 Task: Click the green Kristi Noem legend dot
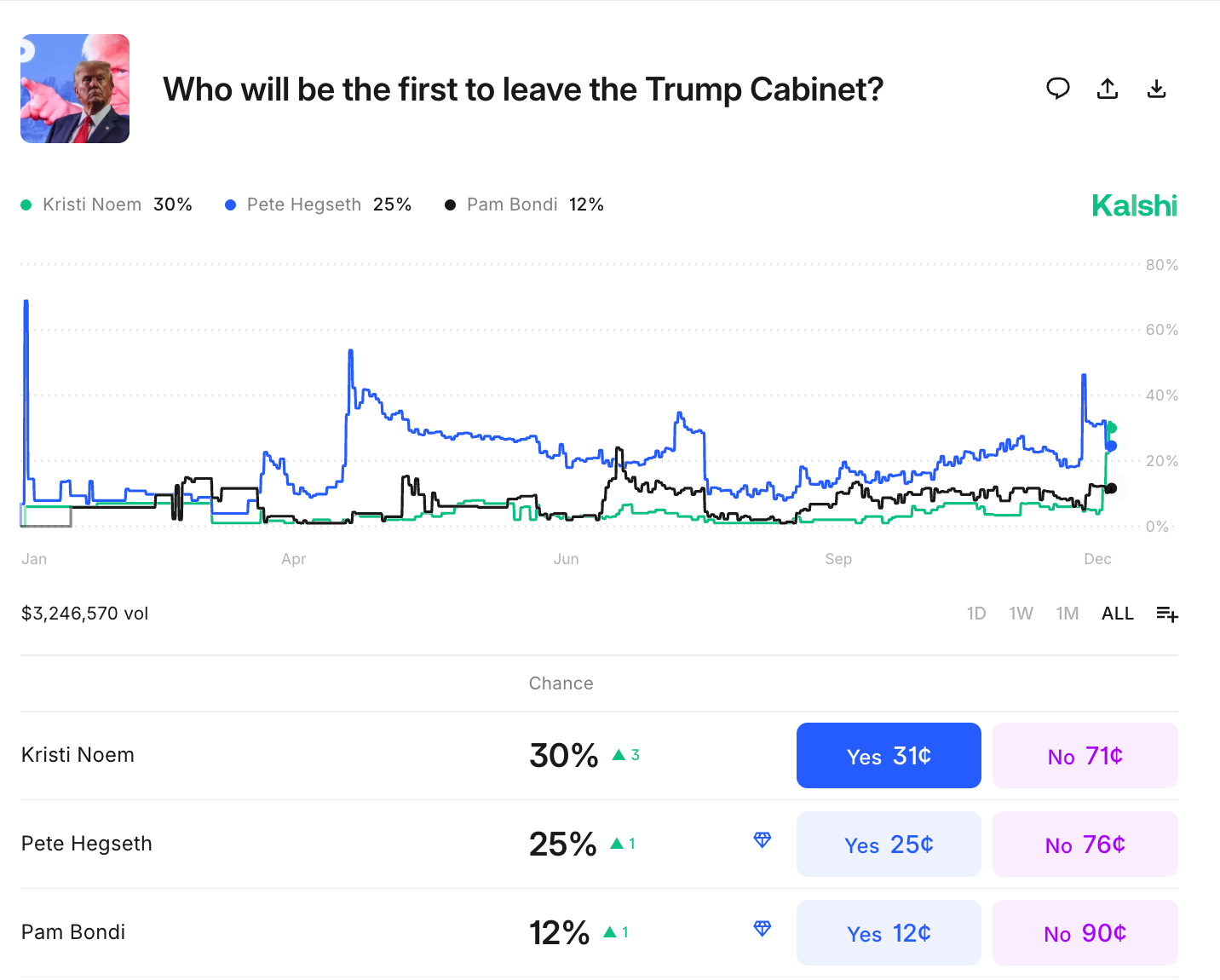click(26, 205)
